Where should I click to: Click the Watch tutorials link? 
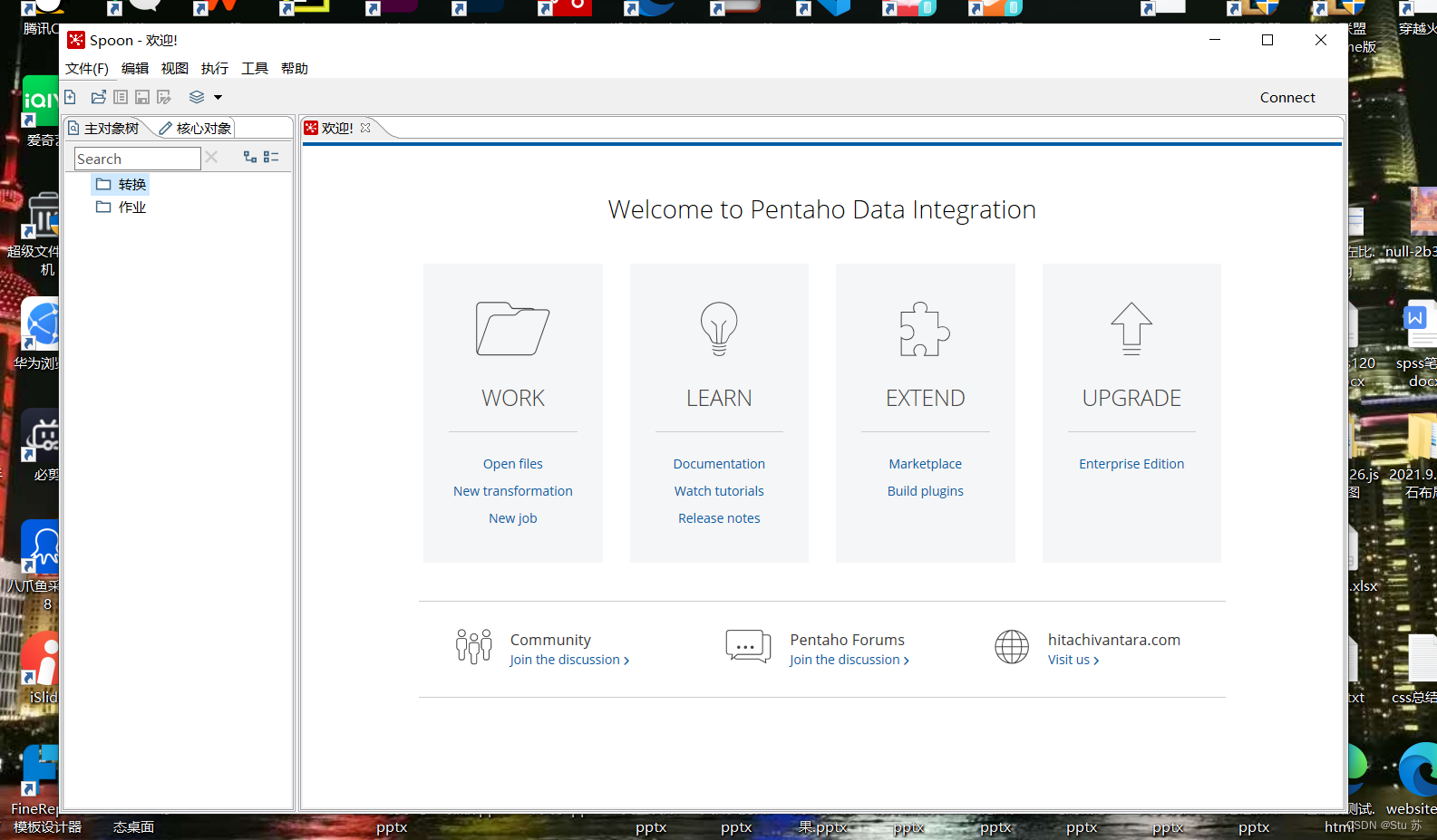pyautogui.click(x=719, y=491)
